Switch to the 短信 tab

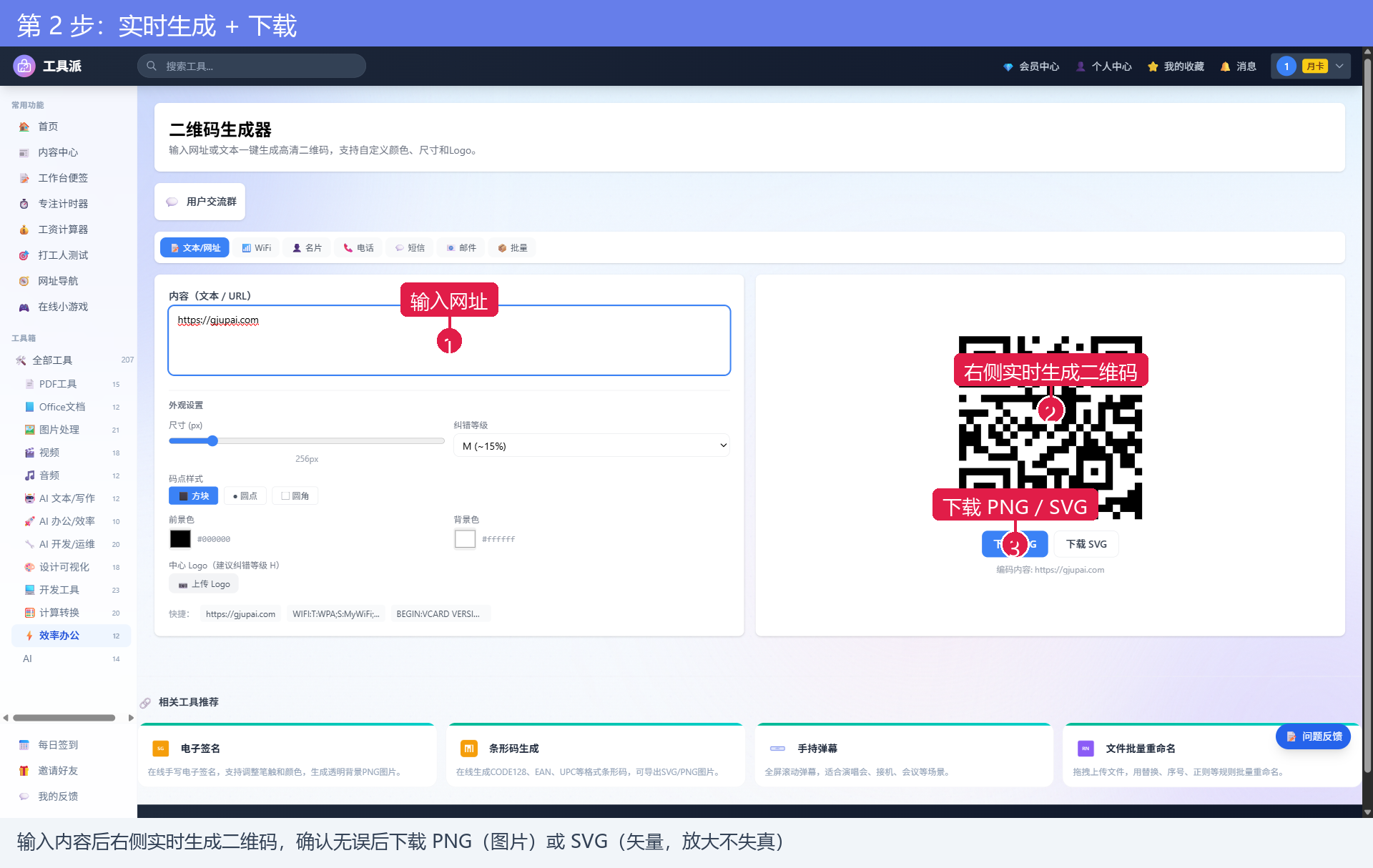410,247
